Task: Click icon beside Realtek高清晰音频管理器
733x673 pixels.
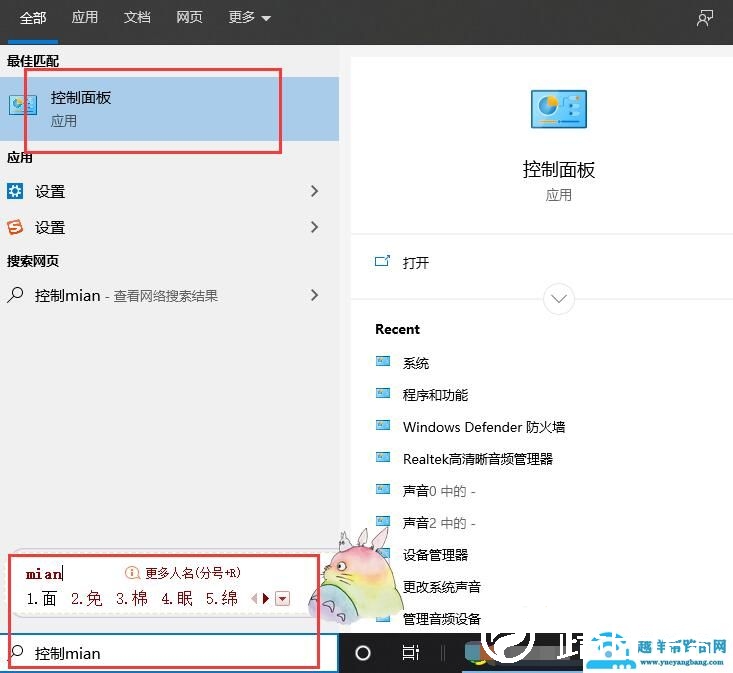Action: tap(383, 457)
